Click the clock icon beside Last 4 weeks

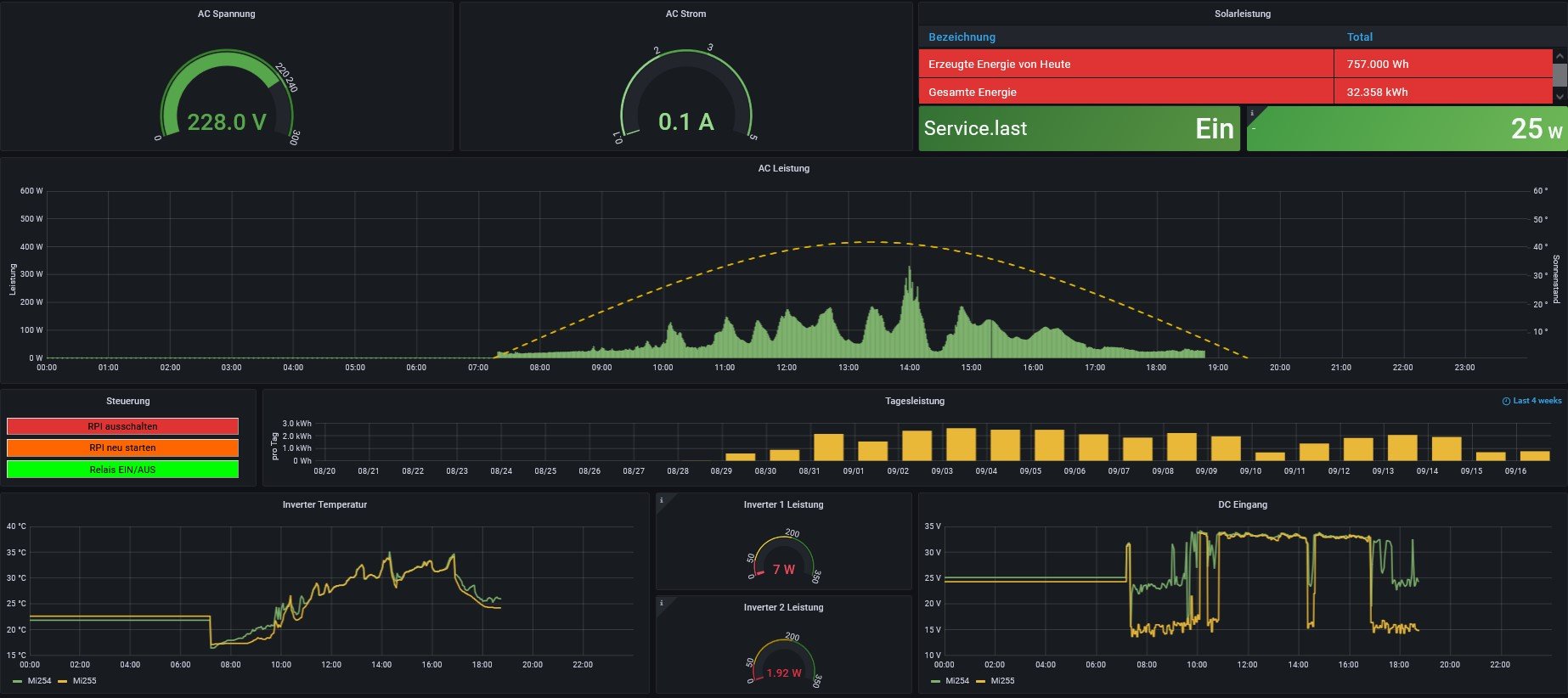(1506, 401)
